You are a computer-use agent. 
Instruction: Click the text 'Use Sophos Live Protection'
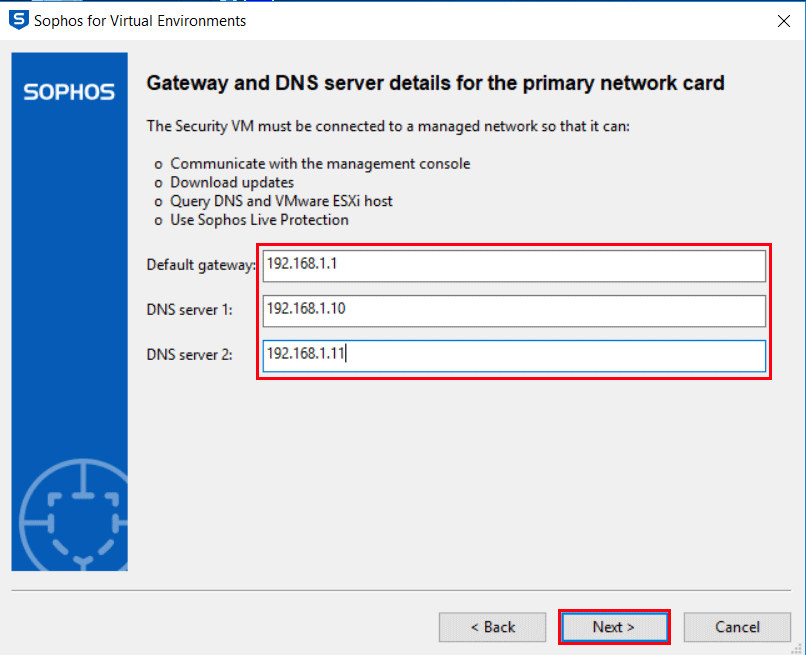259,220
